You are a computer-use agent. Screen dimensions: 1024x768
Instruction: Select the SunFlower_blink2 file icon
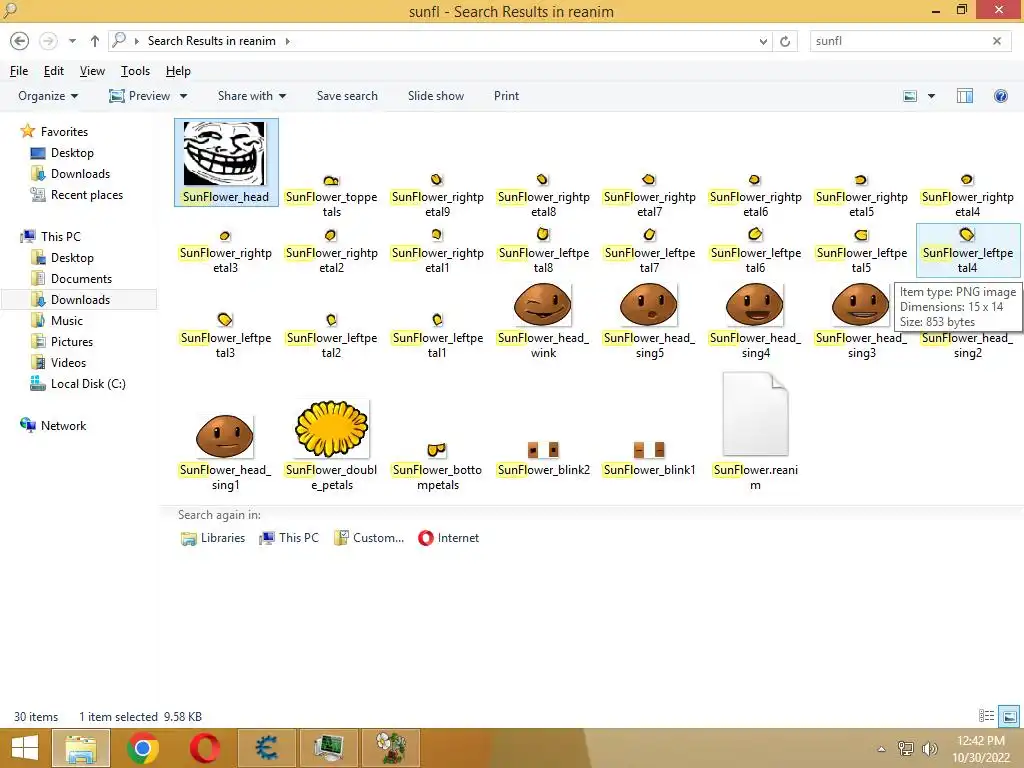543,450
